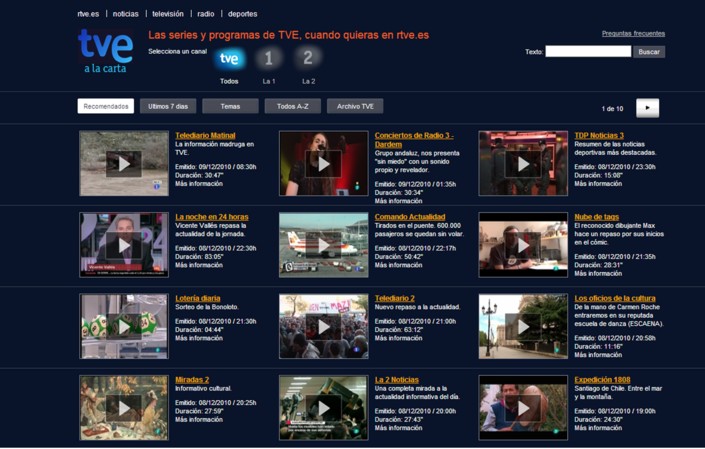Open the TDP Noticias 3 title link
The height and width of the screenshot is (449, 705).
pyautogui.click(x=599, y=135)
